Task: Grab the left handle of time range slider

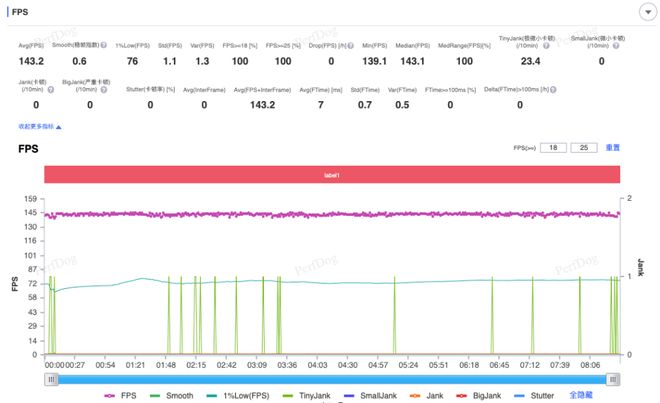Action: [x=49, y=379]
